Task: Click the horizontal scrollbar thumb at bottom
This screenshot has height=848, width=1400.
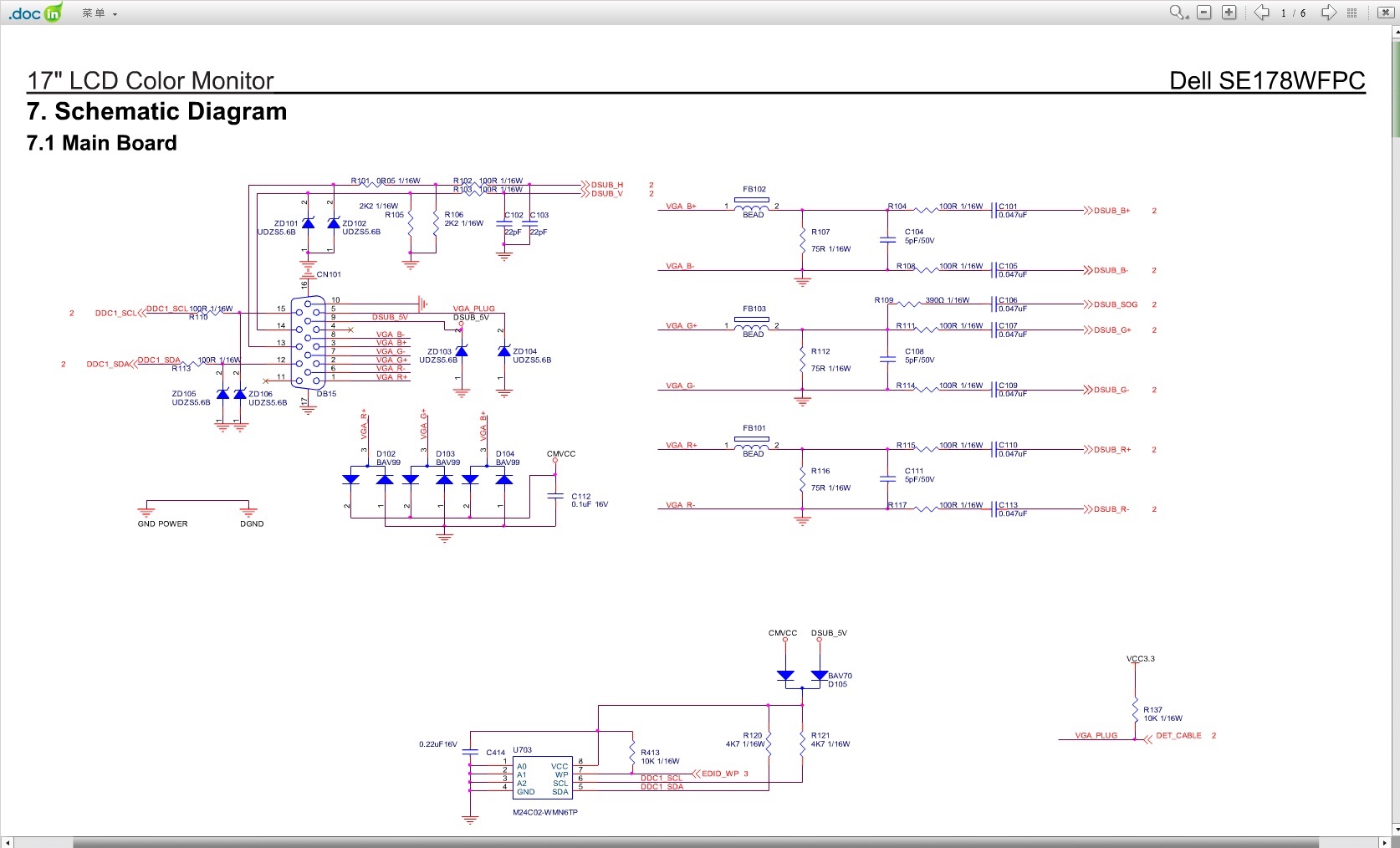Action: point(695,842)
